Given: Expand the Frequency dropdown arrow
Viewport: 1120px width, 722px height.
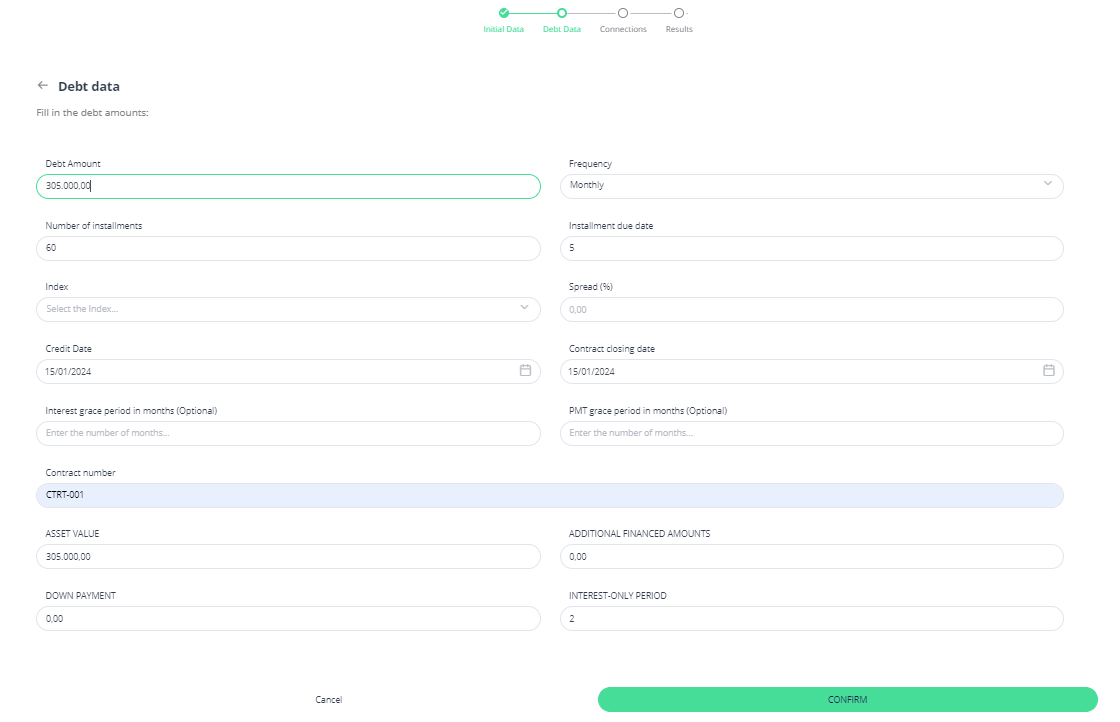Looking at the screenshot, I should click(x=1047, y=184).
